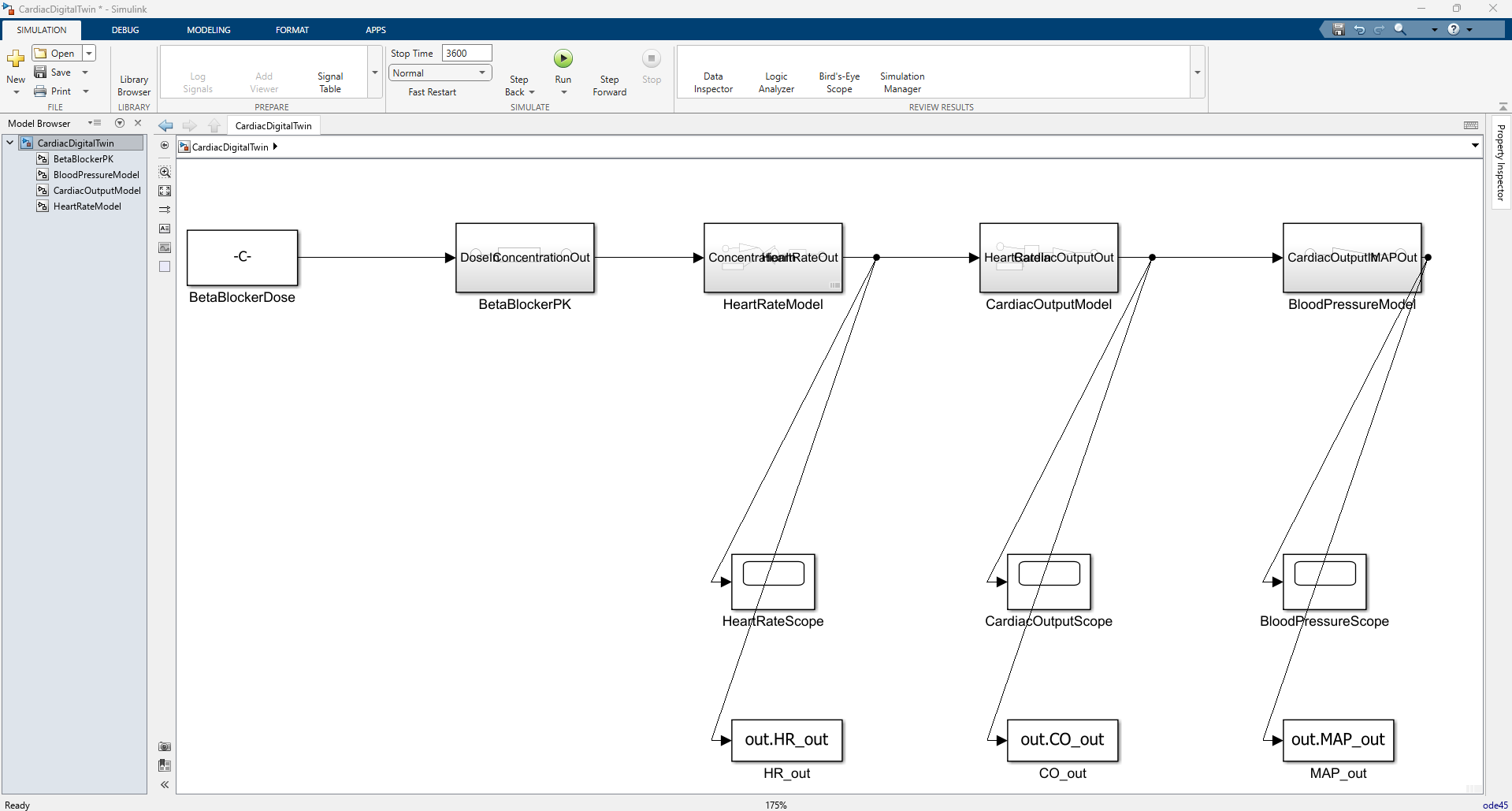Click the screenshot camera icon in palette
The height and width of the screenshot is (811, 1512).
(x=165, y=746)
